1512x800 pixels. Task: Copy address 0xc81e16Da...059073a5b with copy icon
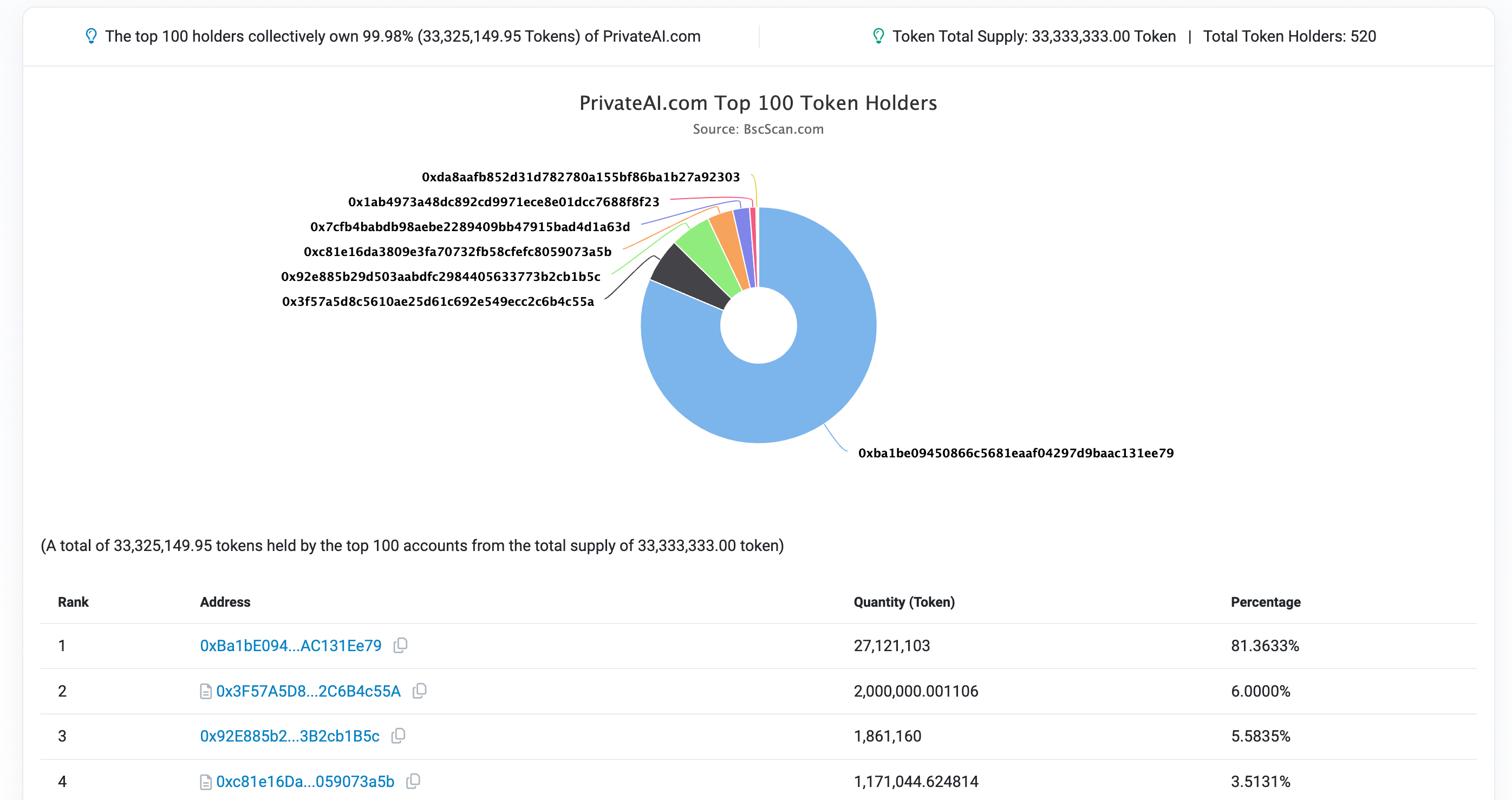[413, 781]
